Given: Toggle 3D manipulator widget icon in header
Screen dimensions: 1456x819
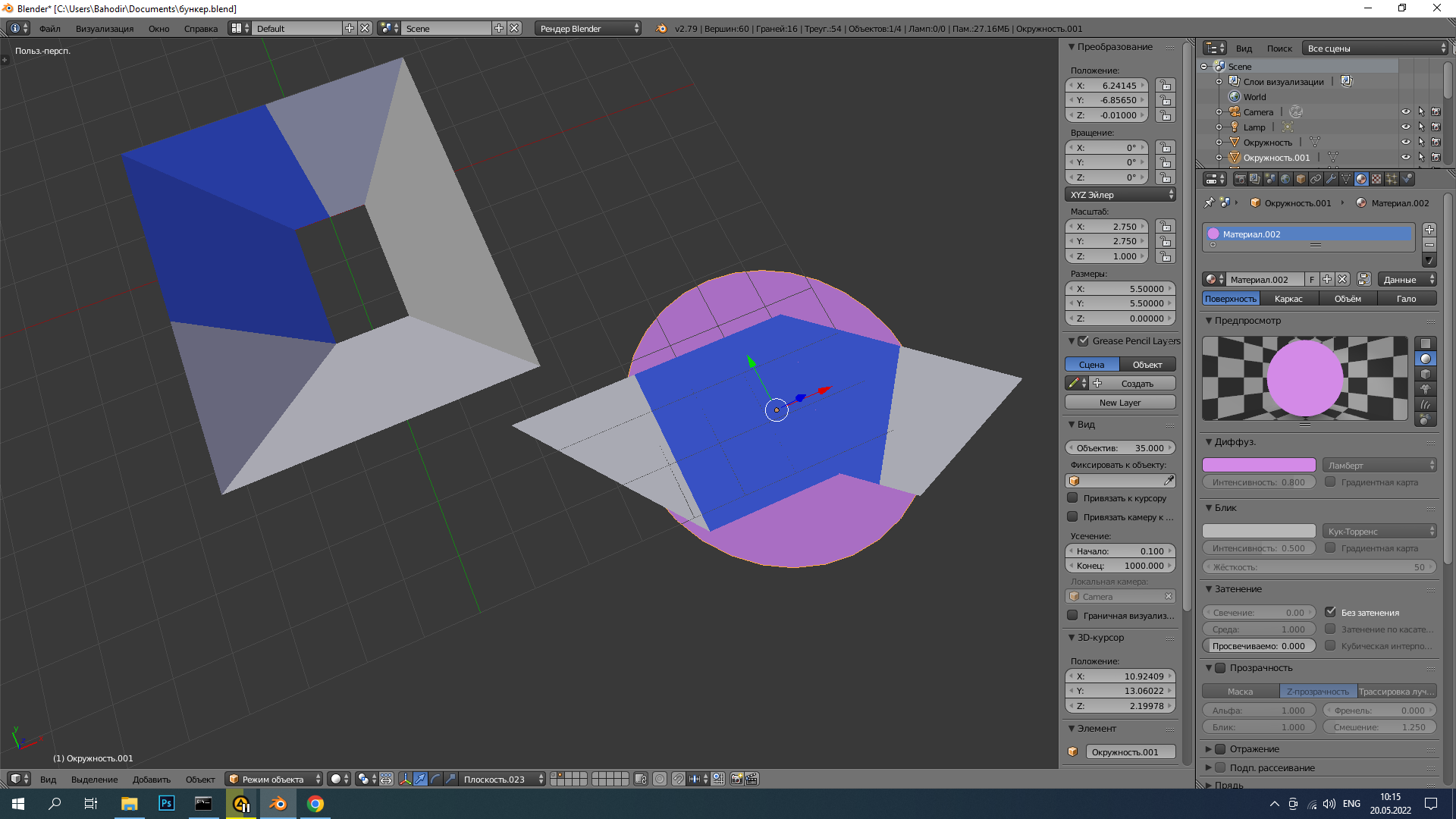Looking at the screenshot, I should 406,779.
